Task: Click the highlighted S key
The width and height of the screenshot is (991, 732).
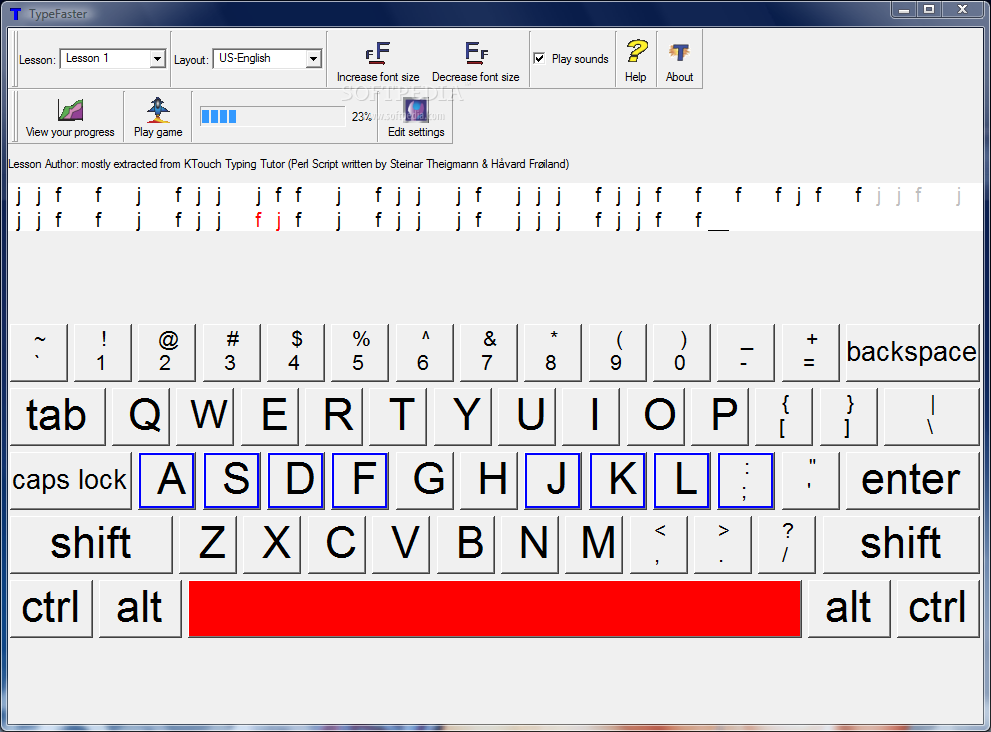Action: pos(232,480)
